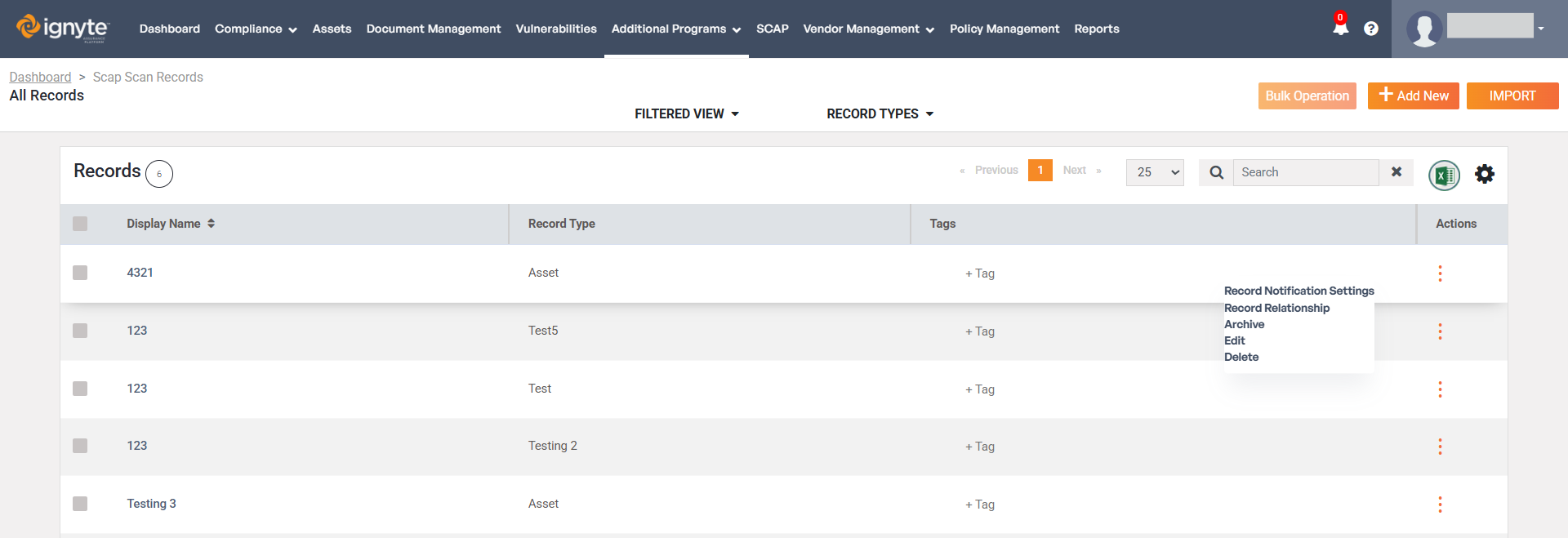Open actions menu for the Testing 3 record

1440,505
